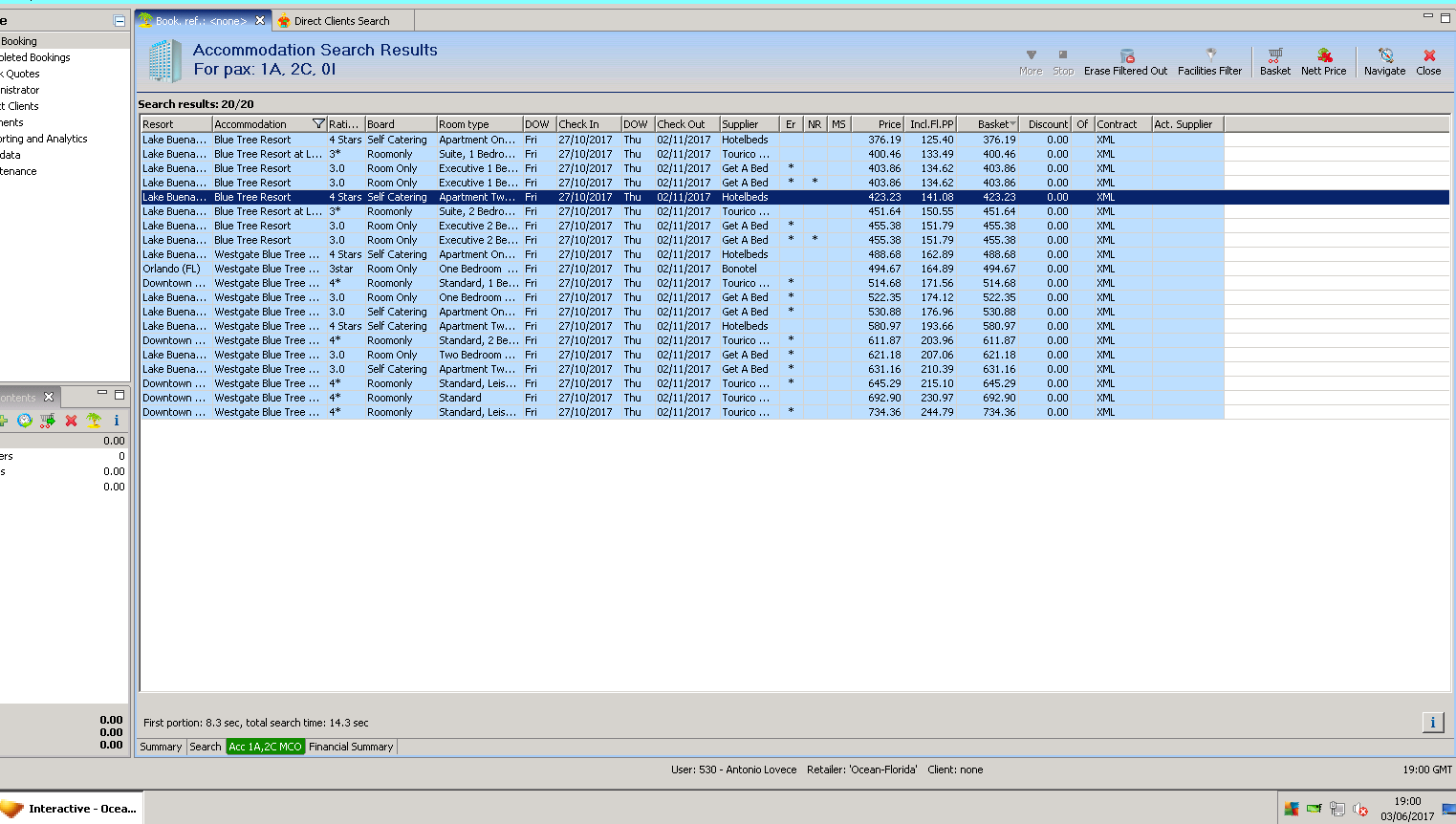This screenshot has width=1456, height=824.
Task: Open the Financial Summary bottom tab
Action: 351,747
